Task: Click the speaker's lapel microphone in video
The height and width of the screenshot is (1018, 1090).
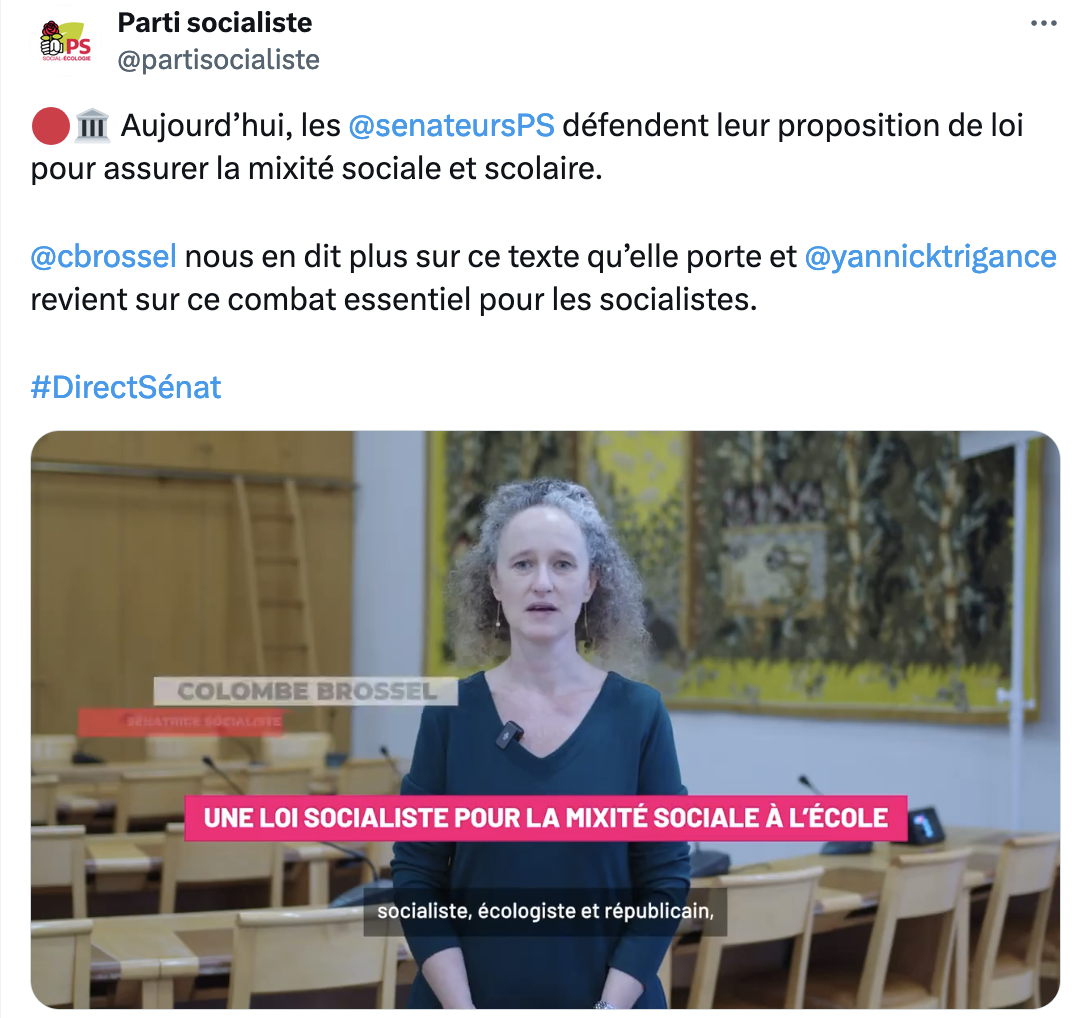Action: (510, 735)
